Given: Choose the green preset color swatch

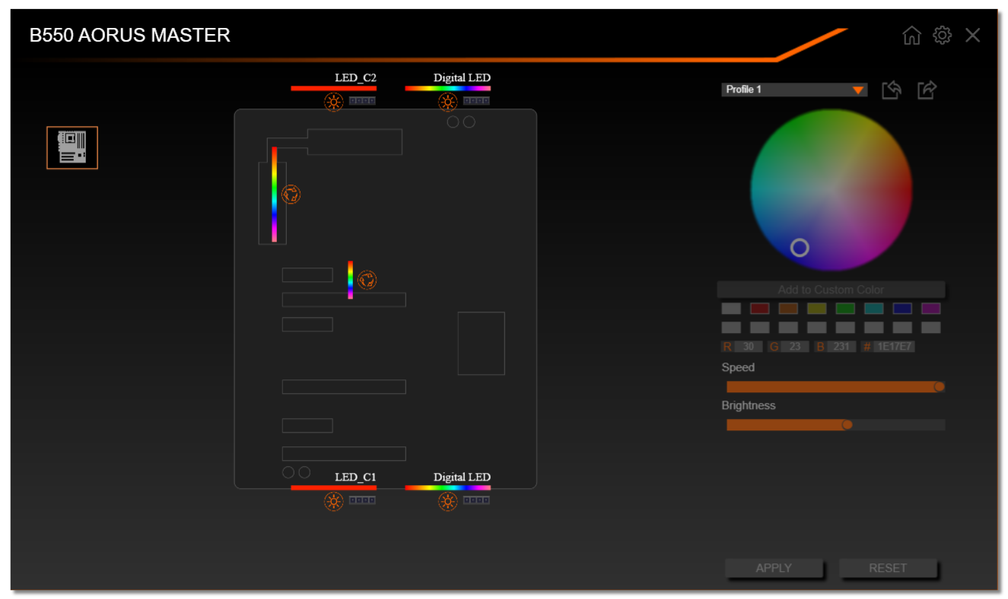Looking at the screenshot, I should coord(845,308).
